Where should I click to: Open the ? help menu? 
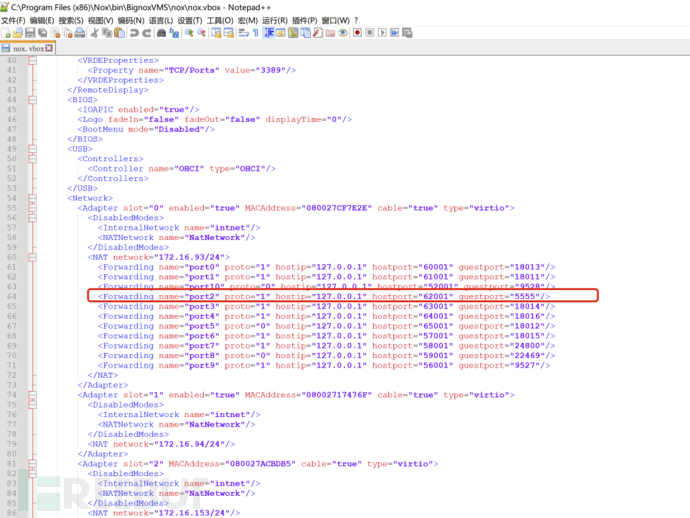[x=356, y=21]
